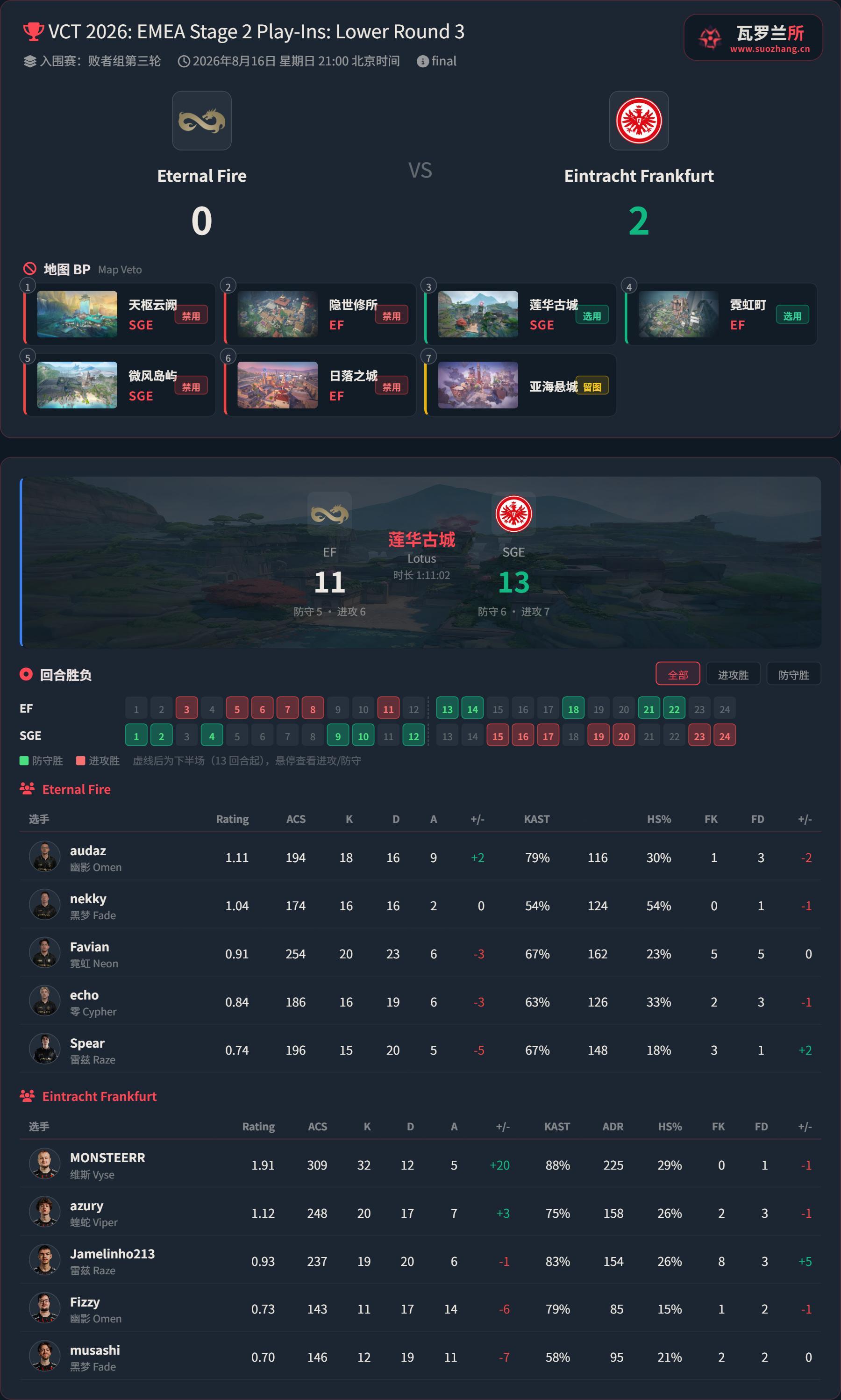Click the 莲华古城 map title in the banner
841x1400 pixels.
pos(421,539)
